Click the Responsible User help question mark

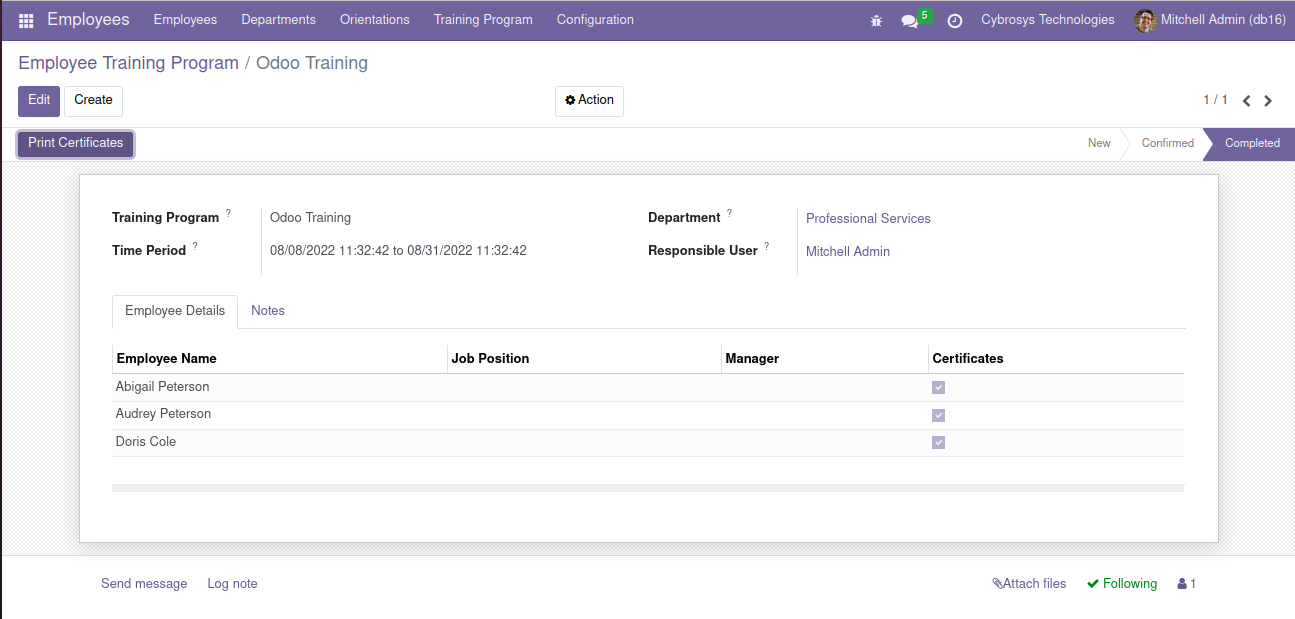pos(767,246)
